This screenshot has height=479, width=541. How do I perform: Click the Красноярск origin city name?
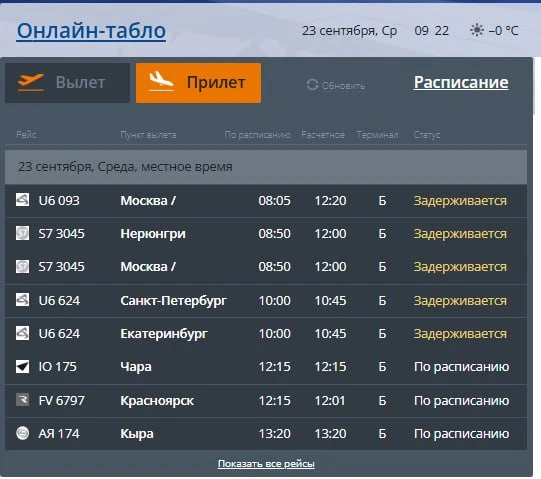tap(157, 401)
